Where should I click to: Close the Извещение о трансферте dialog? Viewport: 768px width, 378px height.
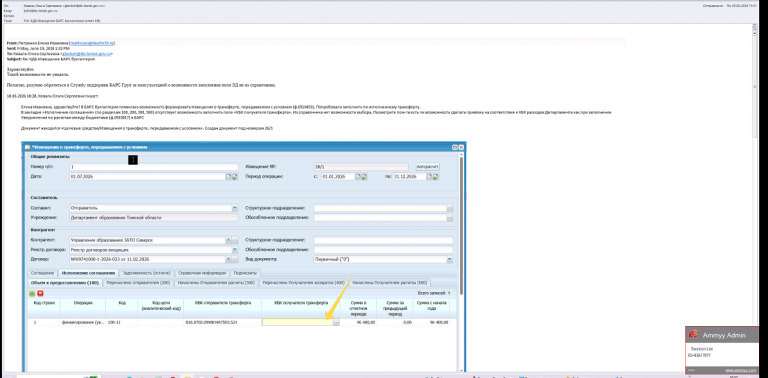pyautogui.click(x=461, y=147)
